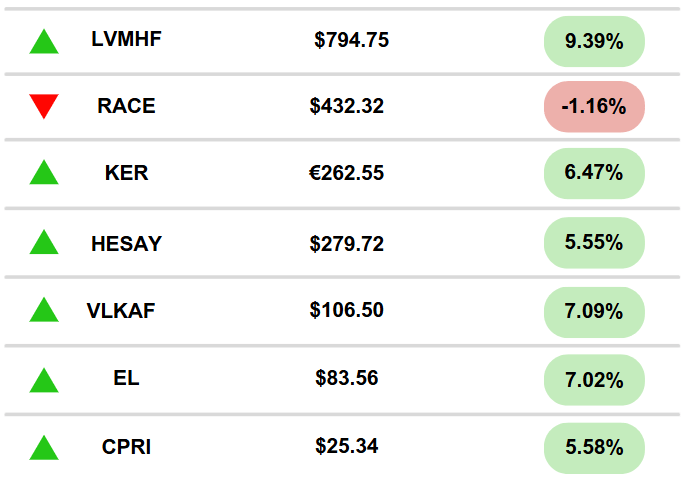Screen dimensions: 696x484
Task: Click the $794.75 price value
Action: (x=352, y=40)
